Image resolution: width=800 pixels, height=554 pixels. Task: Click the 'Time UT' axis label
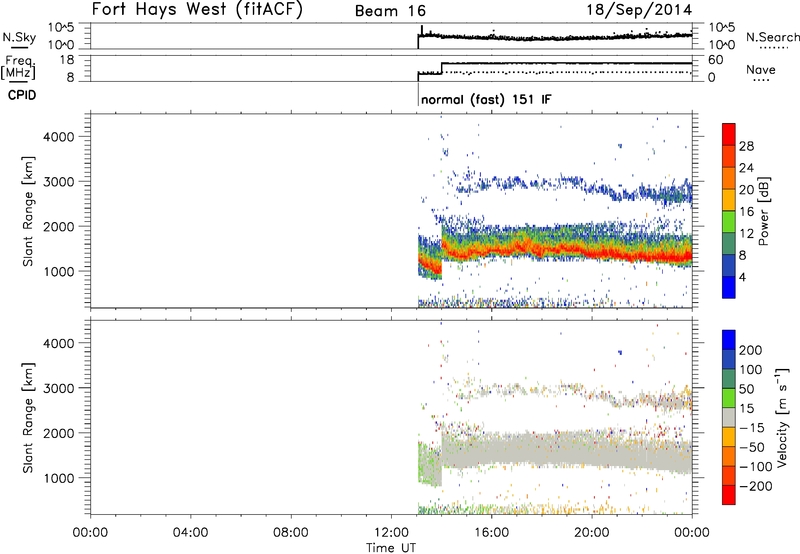[391, 548]
